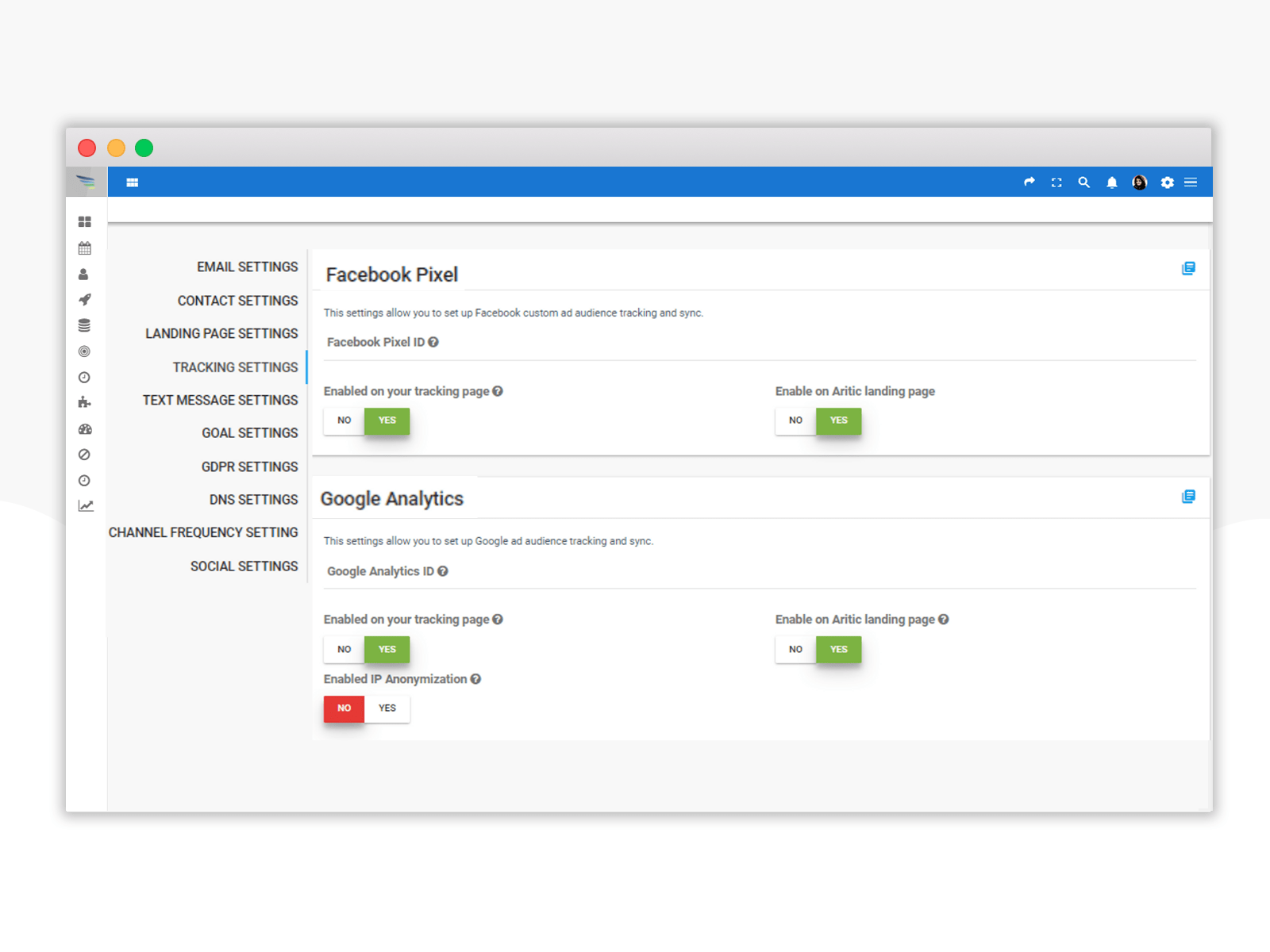1270x952 pixels.
Task: Click red NO for IP Anonymization
Action: point(344,708)
